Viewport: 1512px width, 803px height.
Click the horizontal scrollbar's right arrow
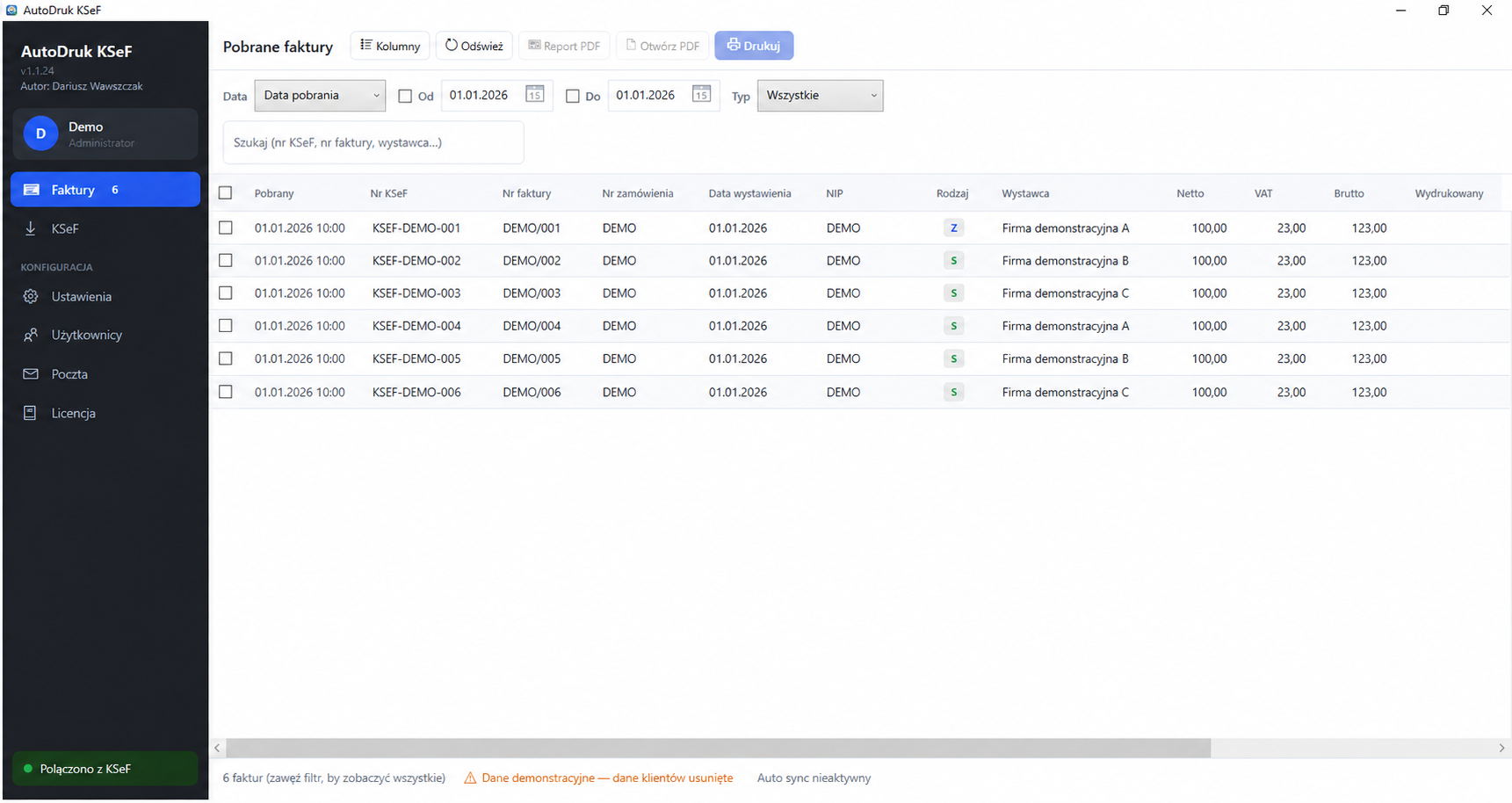(x=1501, y=748)
